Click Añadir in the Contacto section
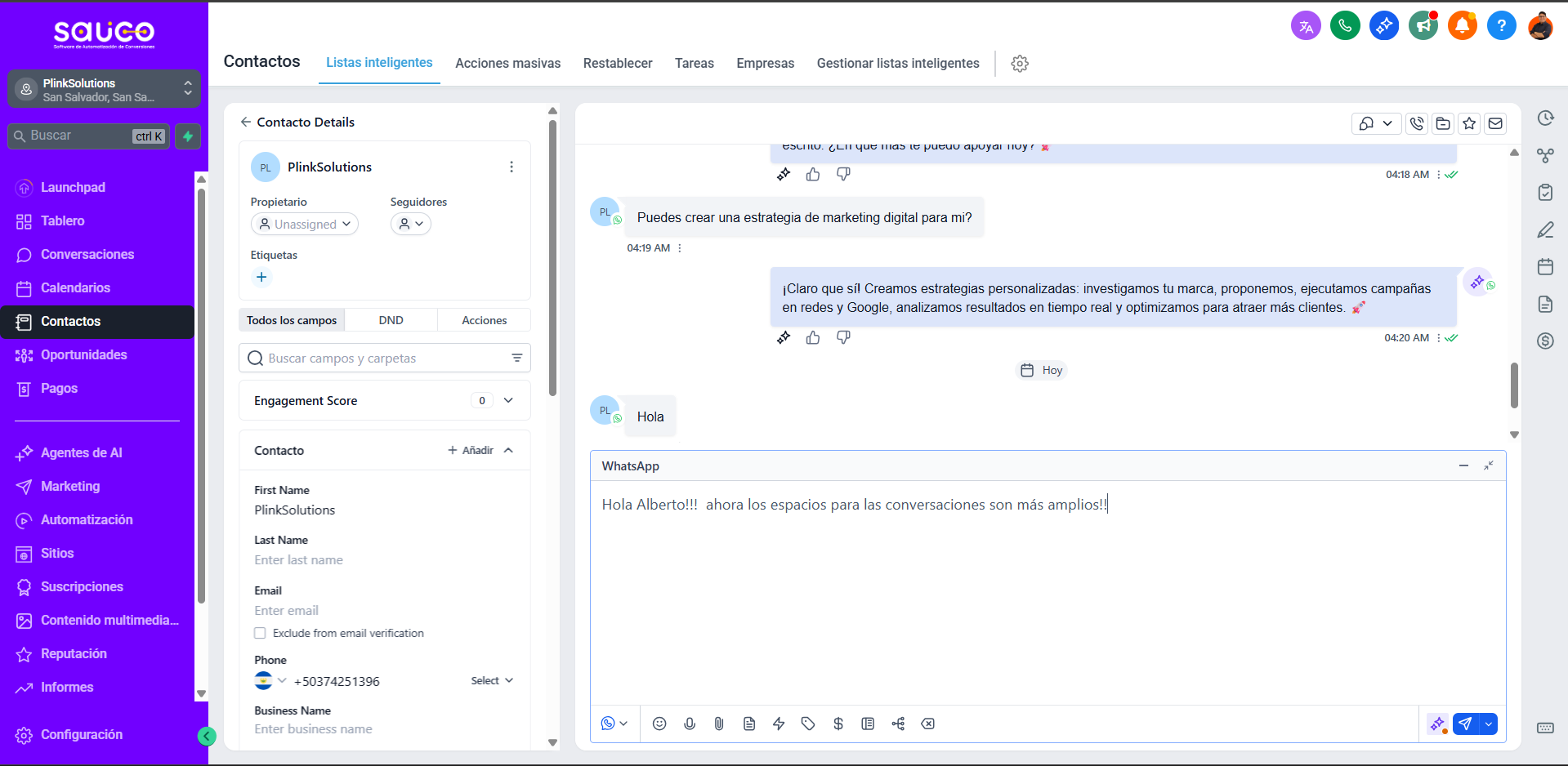 coord(471,450)
